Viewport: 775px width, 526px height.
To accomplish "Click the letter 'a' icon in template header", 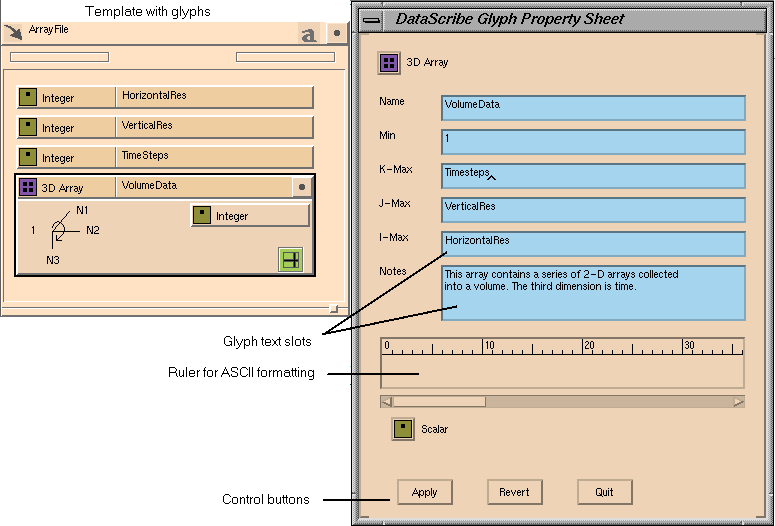I will 309,34.
